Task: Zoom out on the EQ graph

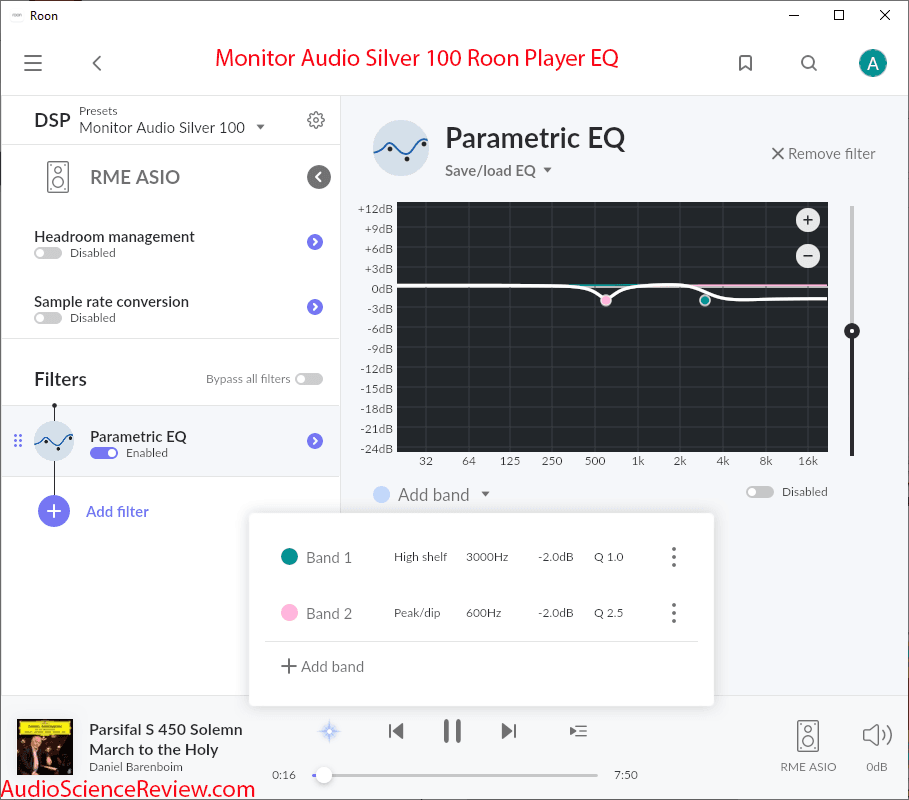Action: (x=808, y=256)
